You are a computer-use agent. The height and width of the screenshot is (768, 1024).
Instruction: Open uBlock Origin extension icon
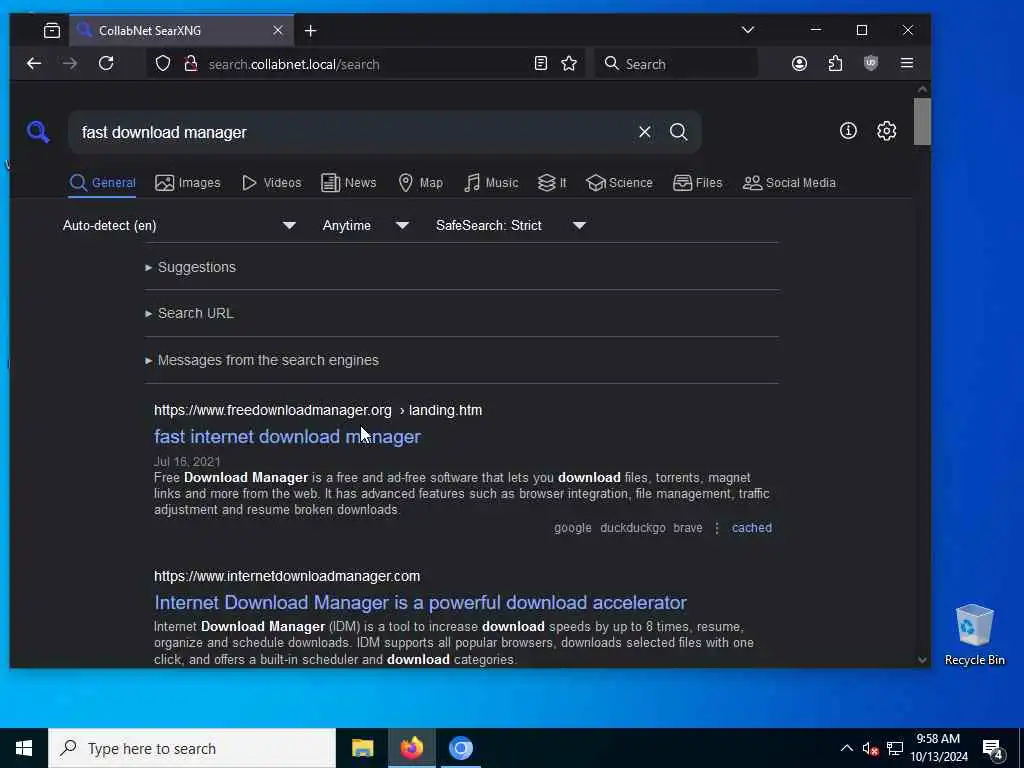pos(871,63)
